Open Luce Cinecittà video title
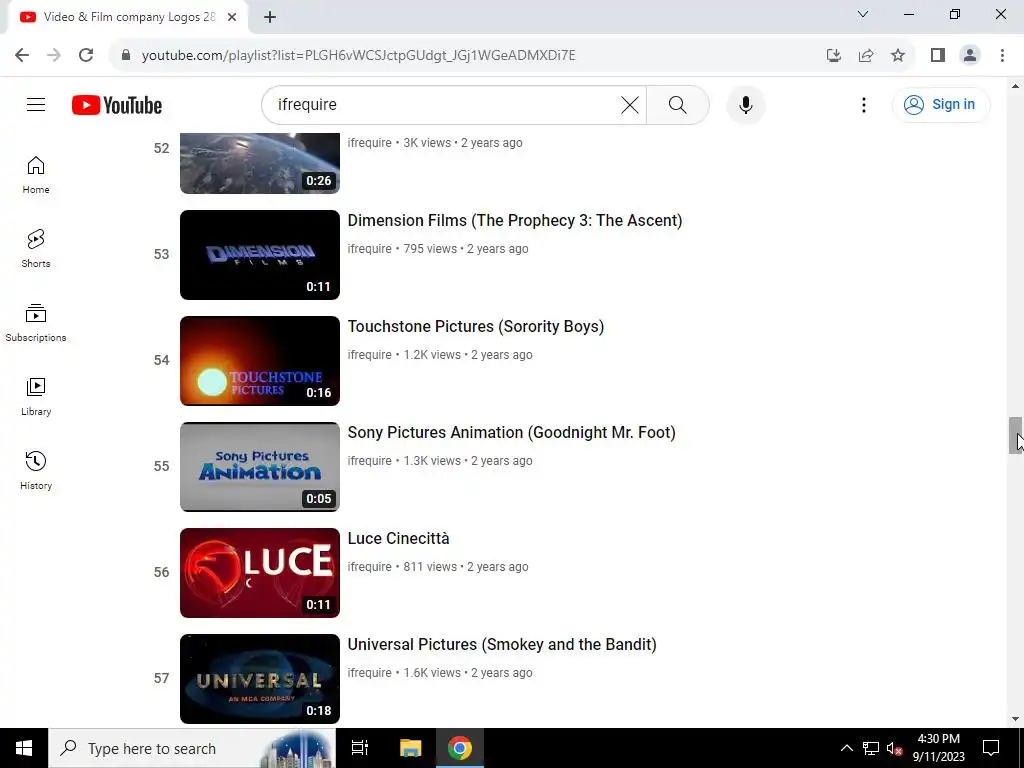 click(398, 538)
